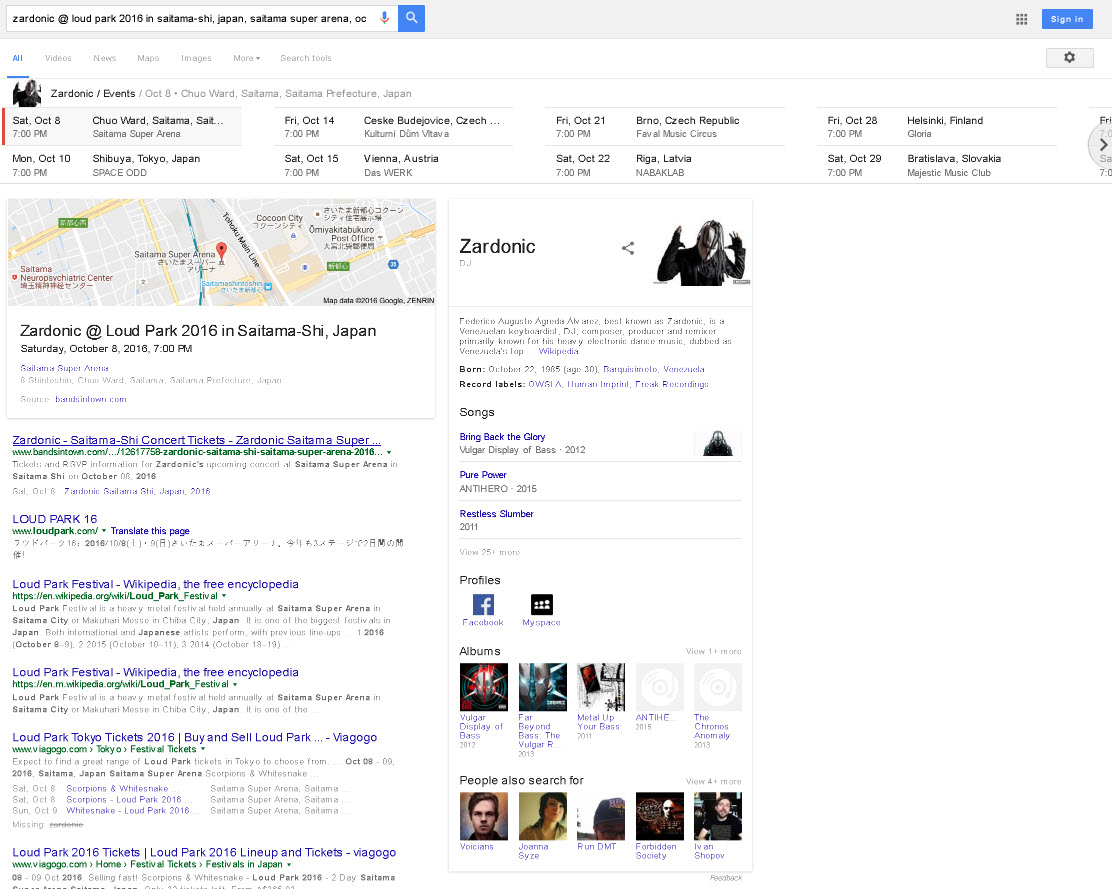1112x889 pixels.
Task: Share the Zardonic knowledge panel
Action: (x=628, y=248)
